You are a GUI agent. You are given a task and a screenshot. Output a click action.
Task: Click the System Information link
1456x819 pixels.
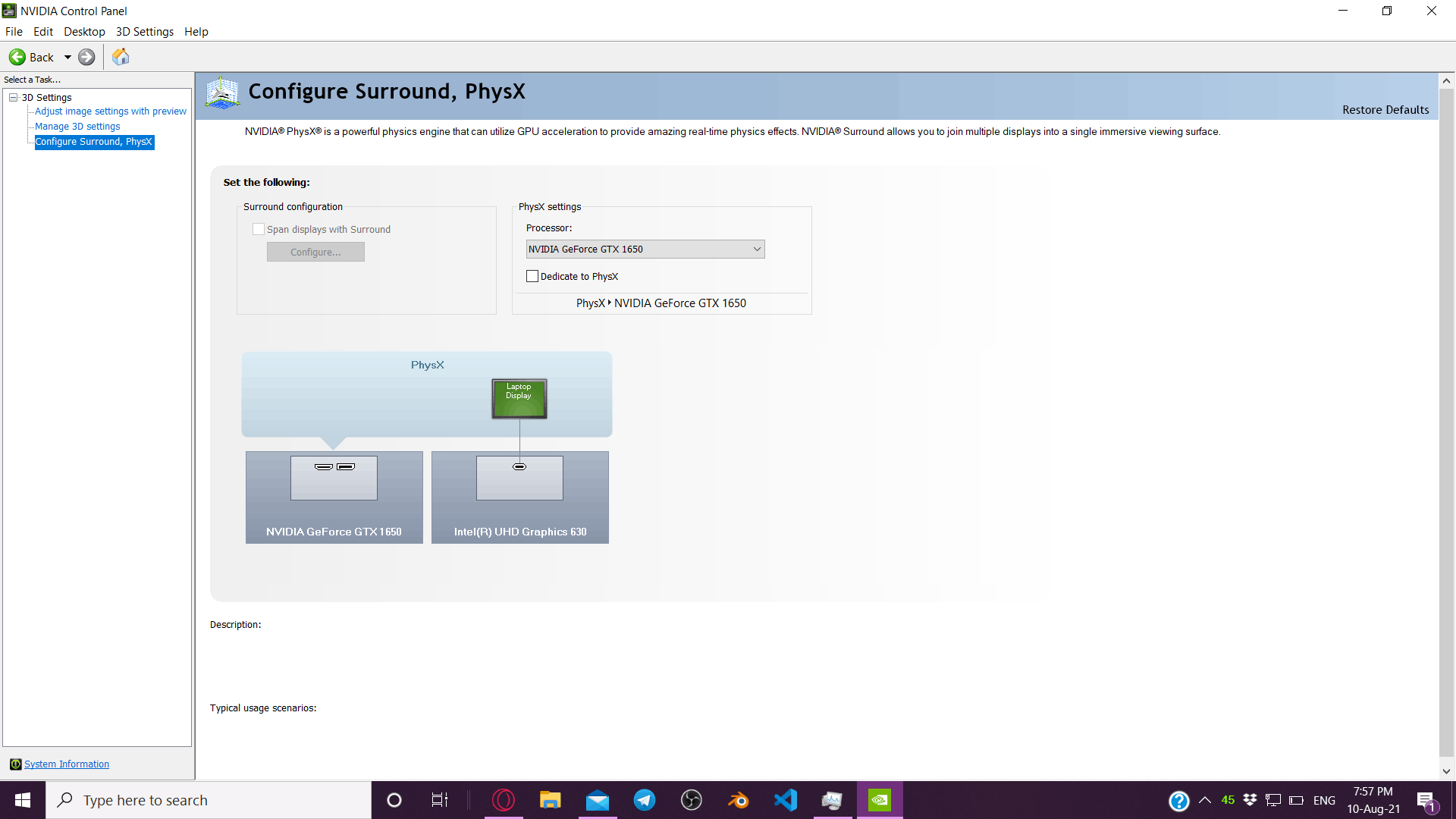67,763
